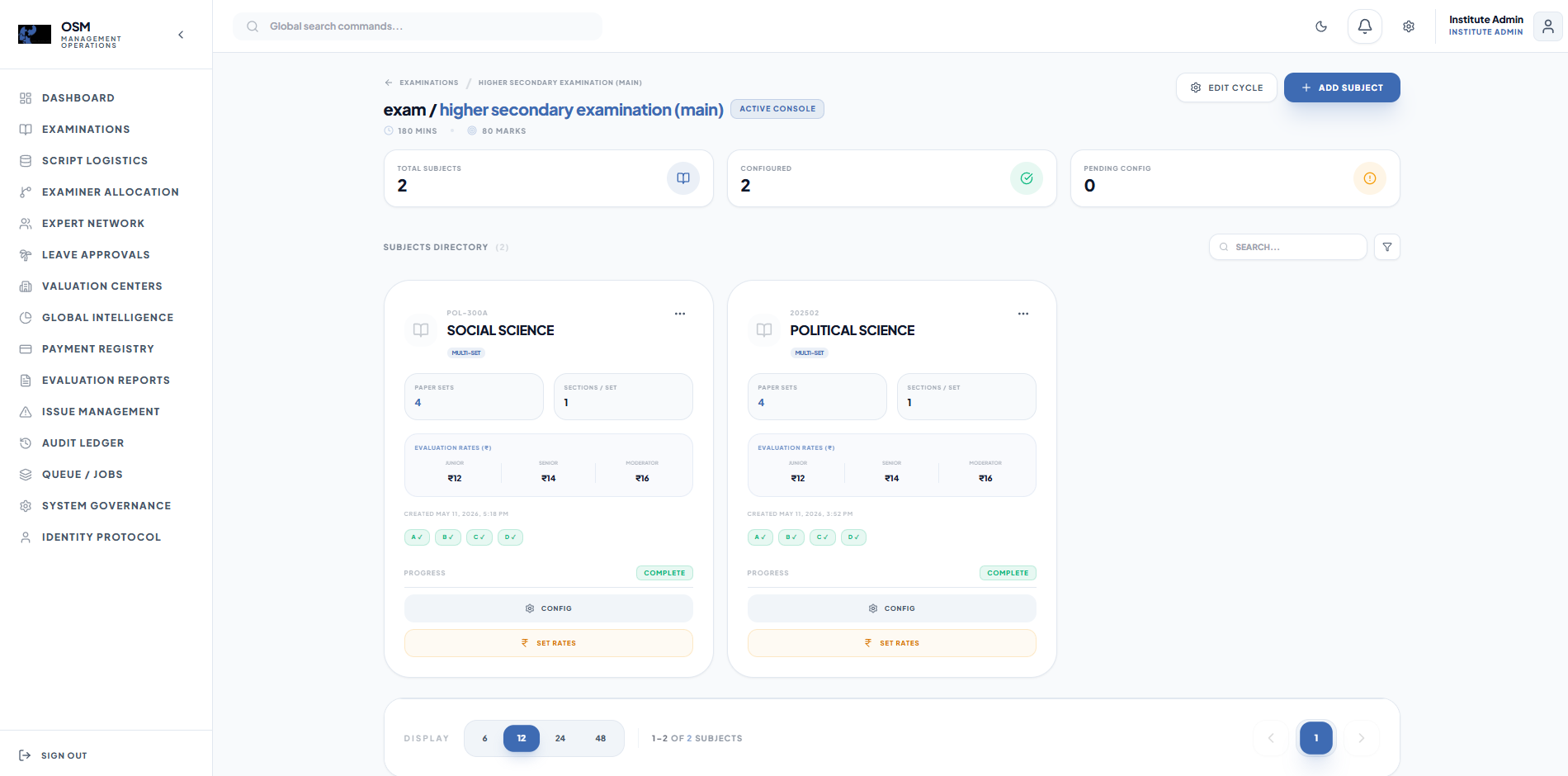Viewport: 1568px width, 776px height.
Task: Click the Configured checkmark icon
Action: pos(1027,178)
